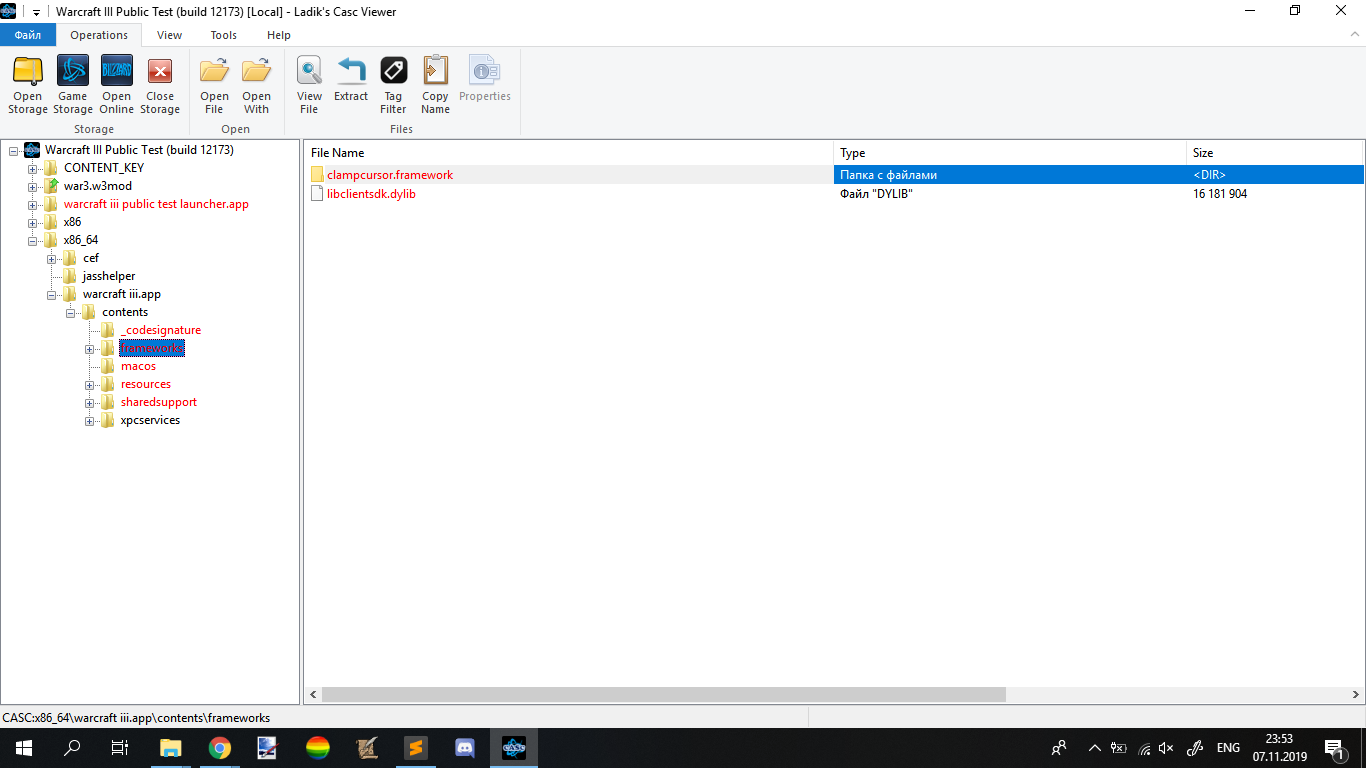This screenshot has height=768, width=1366.
Task: Open the quick access toolbar dropdown
Action: (x=37, y=12)
